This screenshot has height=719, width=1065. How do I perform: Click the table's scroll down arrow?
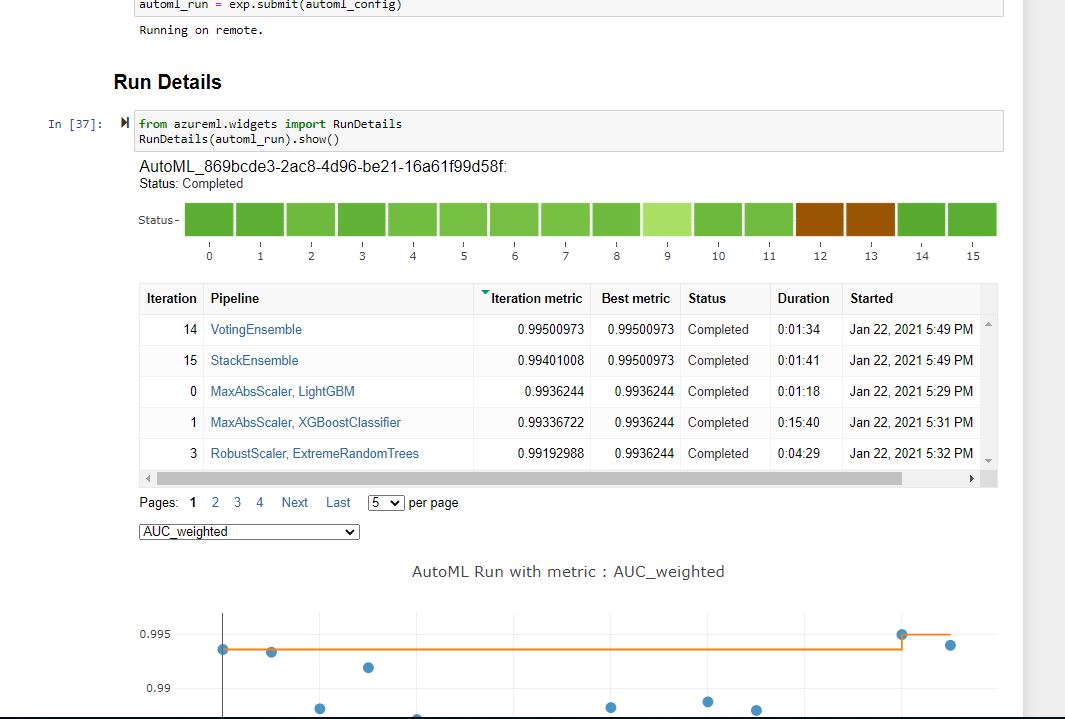click(x=988, y=461)
